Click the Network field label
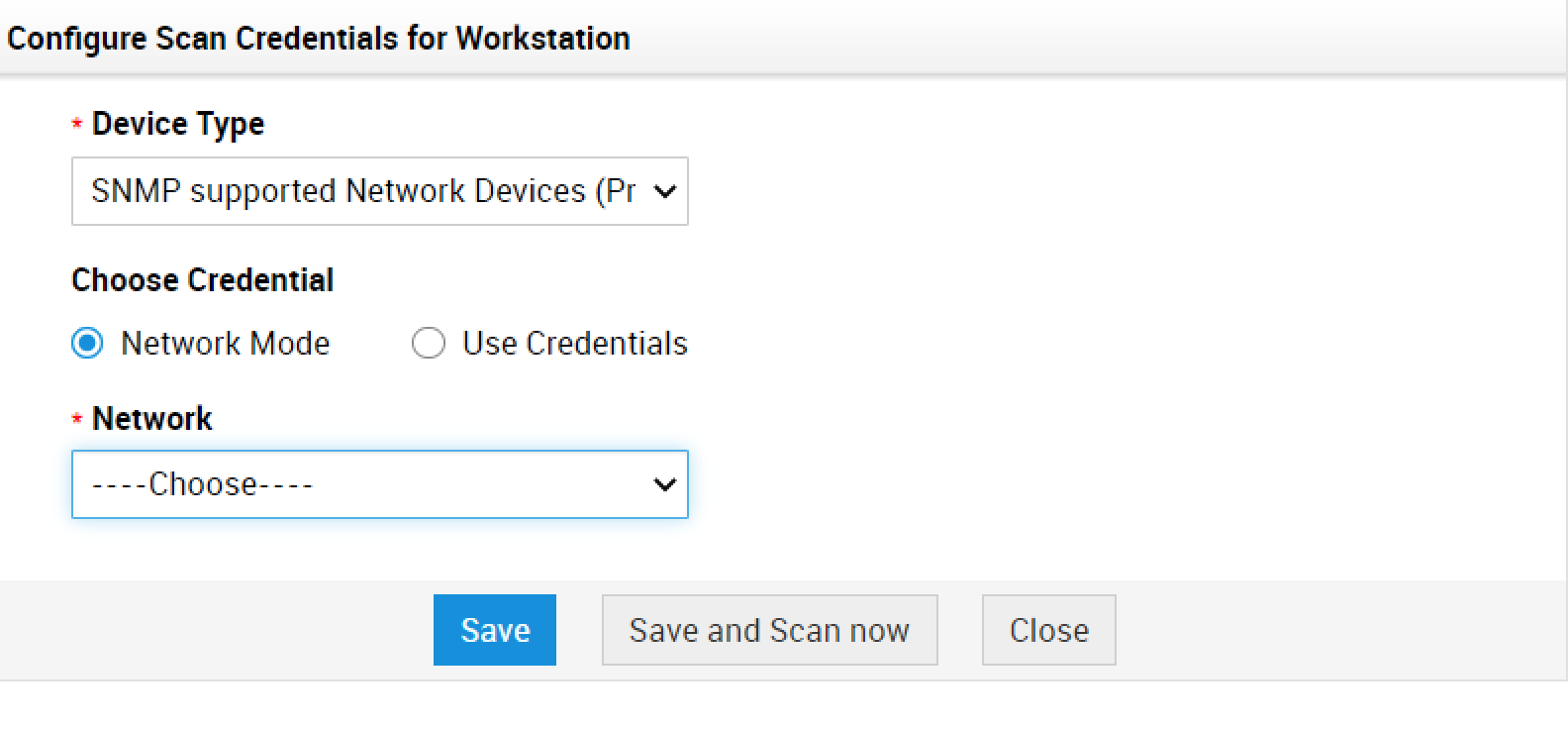1568x729 pixels. click(151, 418)
